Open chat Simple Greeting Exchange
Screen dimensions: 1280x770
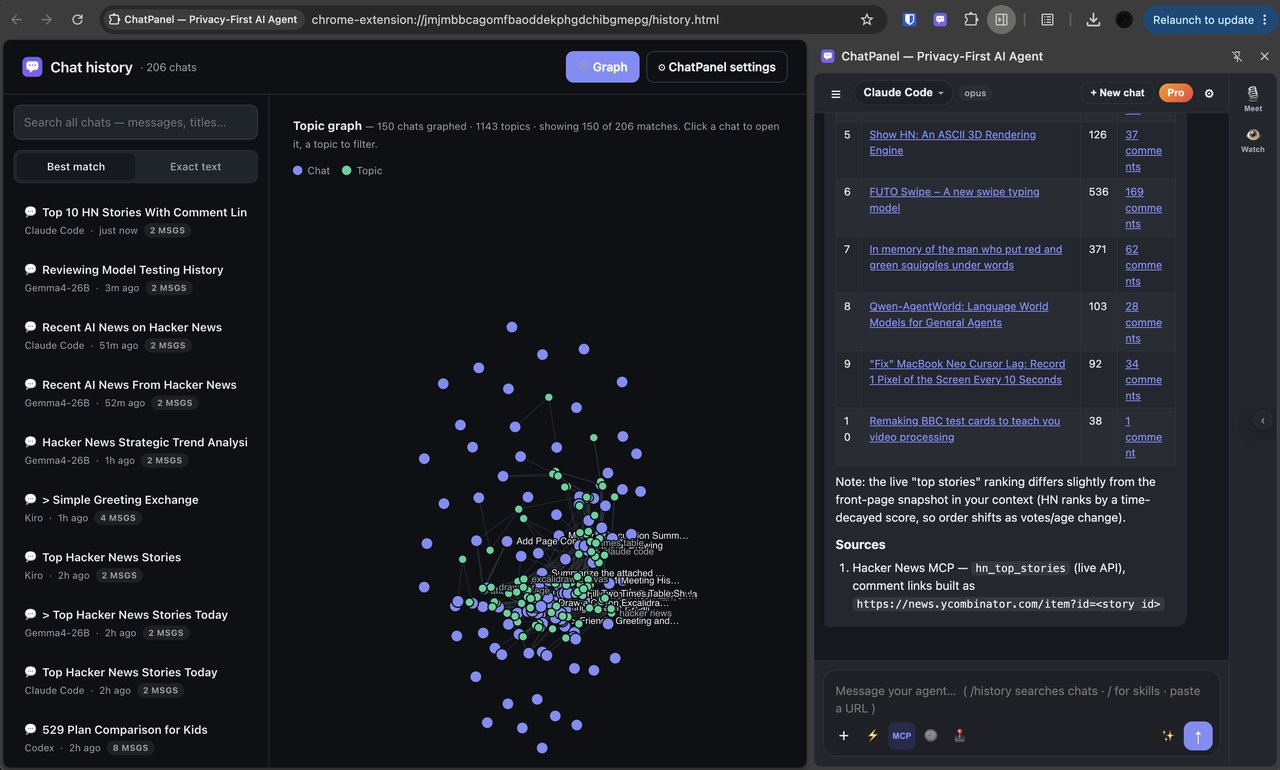[136, 508]
